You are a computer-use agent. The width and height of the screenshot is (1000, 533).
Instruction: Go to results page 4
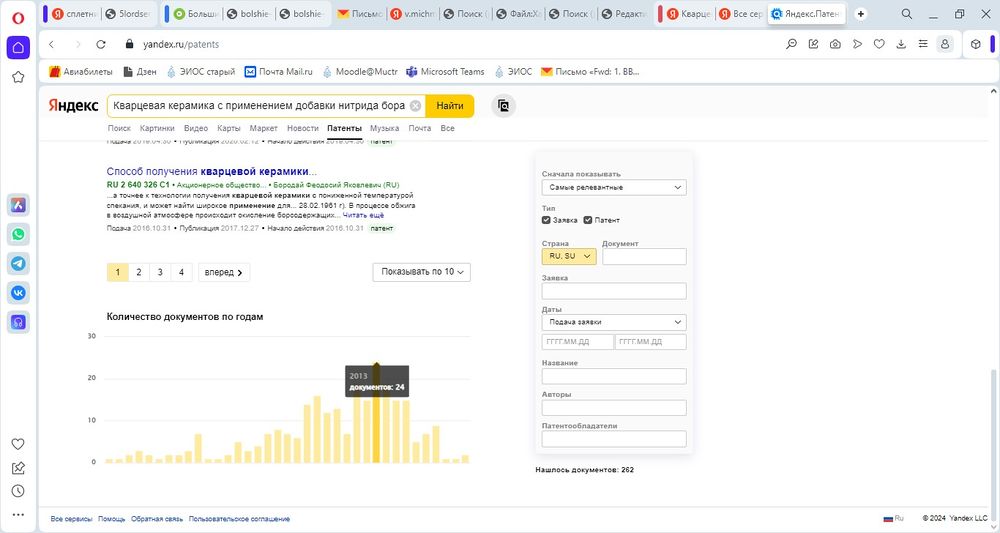pyautogui.click(x=181, y=272)
